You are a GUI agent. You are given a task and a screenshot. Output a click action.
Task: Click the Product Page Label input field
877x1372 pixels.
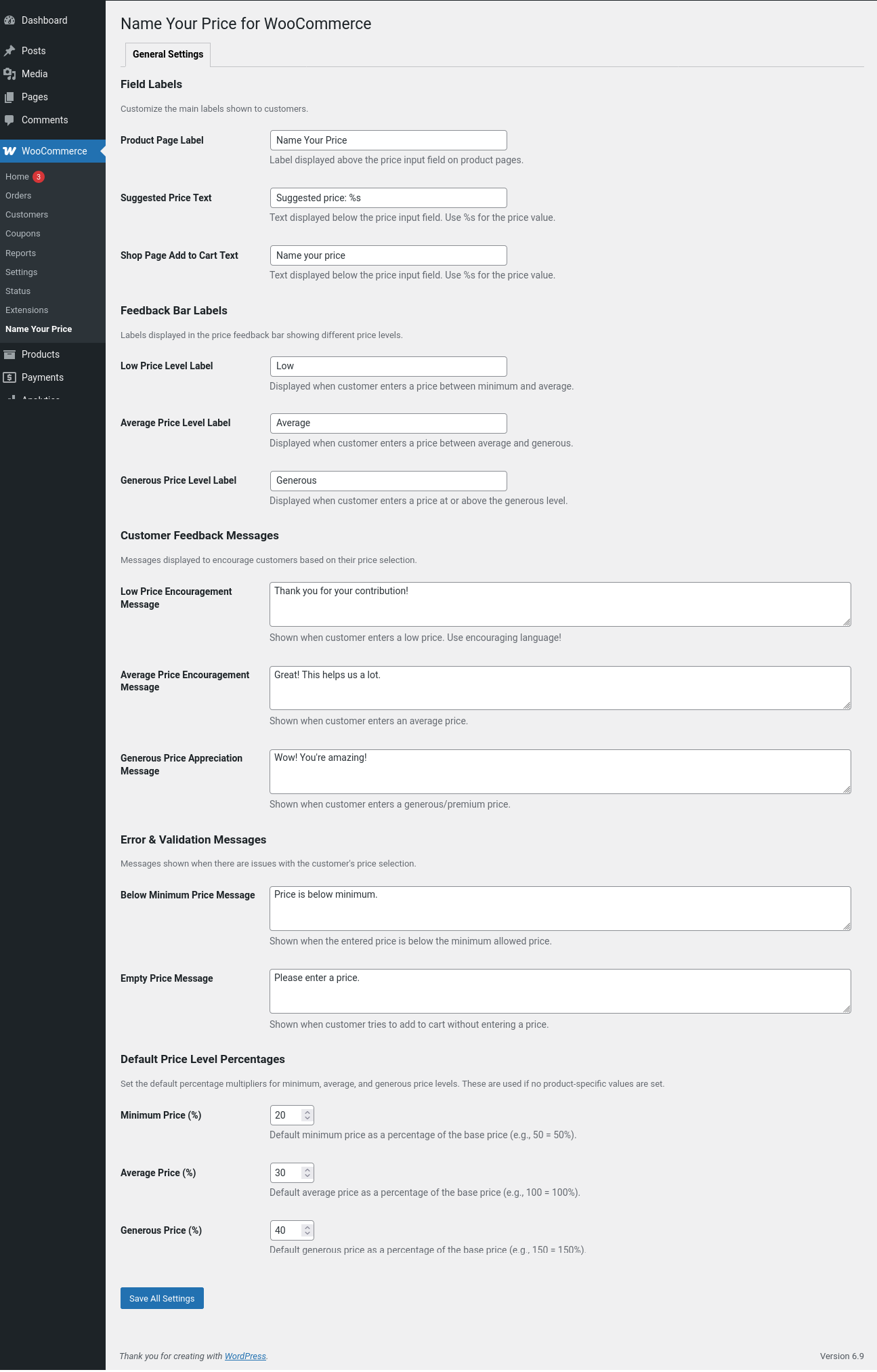tap(388, 140)
